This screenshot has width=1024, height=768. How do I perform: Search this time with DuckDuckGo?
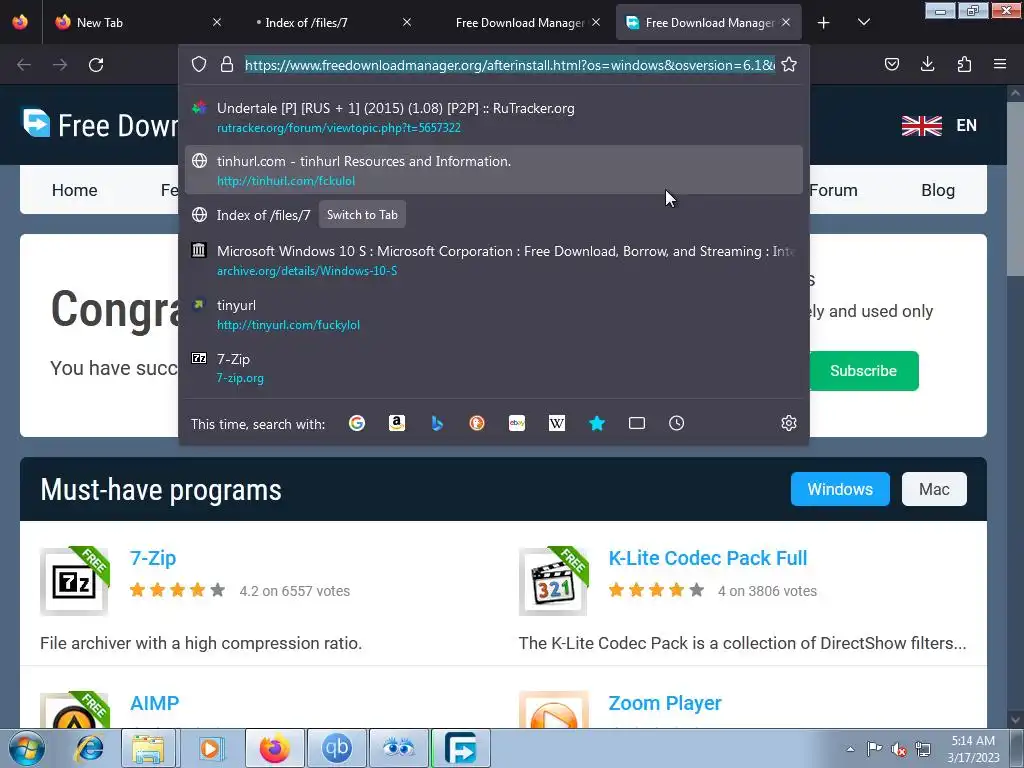[477, 423]
